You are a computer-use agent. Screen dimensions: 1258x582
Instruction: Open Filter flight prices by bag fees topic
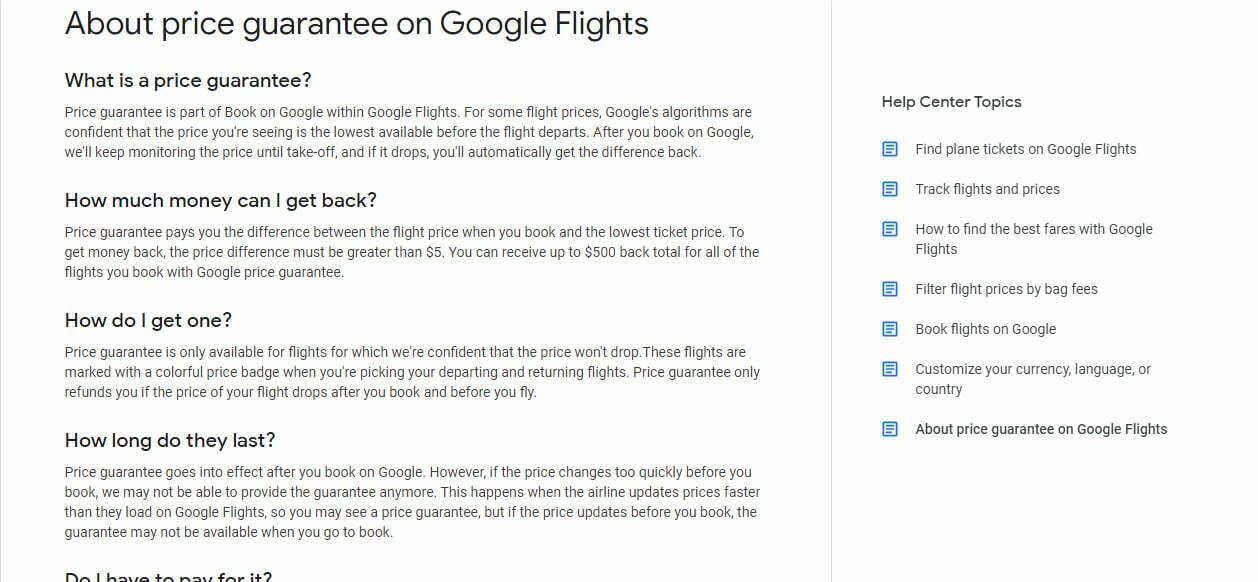[1006, 289]
